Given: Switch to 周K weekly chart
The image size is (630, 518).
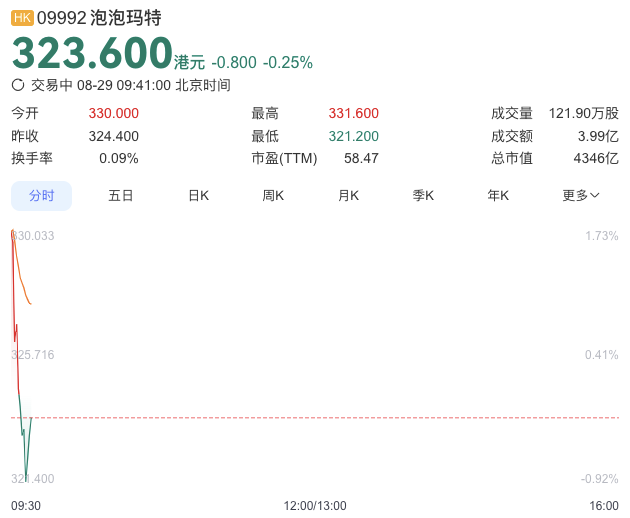Looking at the screenshot, I should point(273,196).
